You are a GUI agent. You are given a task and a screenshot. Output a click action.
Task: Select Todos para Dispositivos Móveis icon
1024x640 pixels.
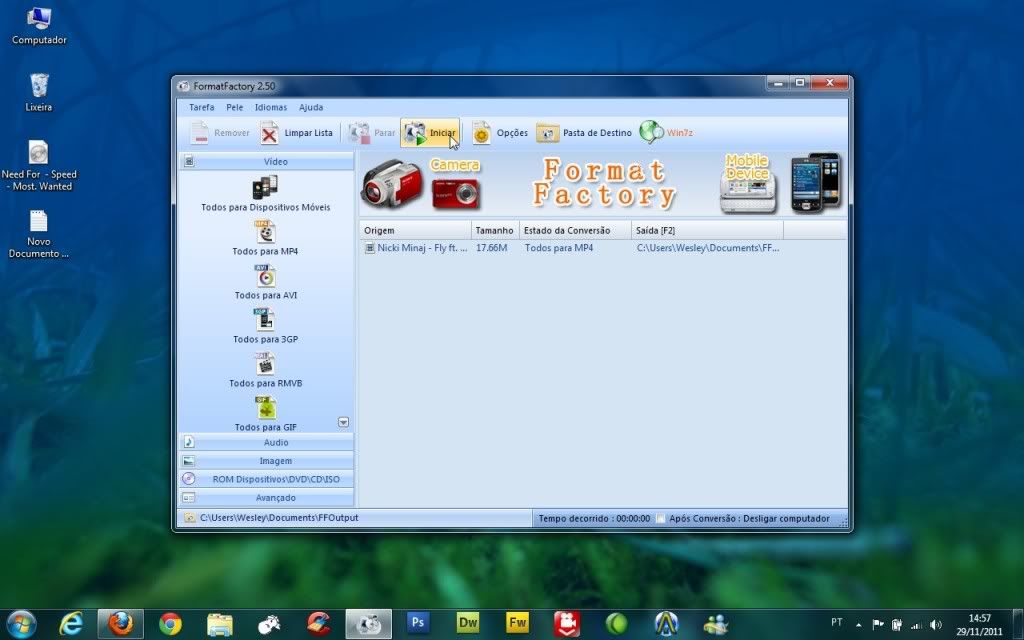tap(265, 187)
